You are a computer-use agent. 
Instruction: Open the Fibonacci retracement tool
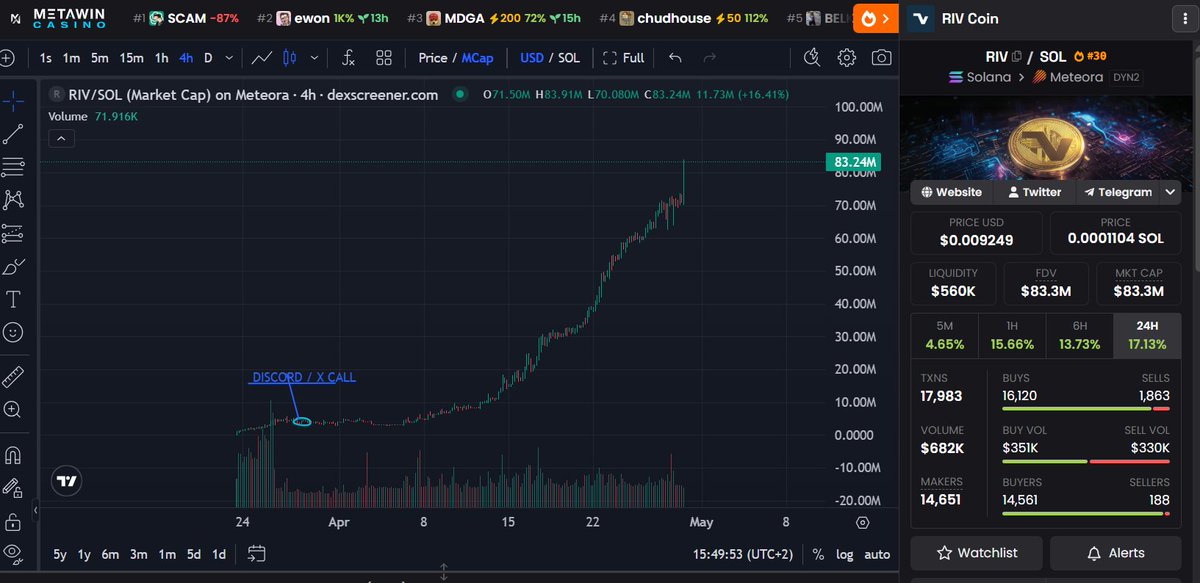pyautogui.click(x=13, y=166)
